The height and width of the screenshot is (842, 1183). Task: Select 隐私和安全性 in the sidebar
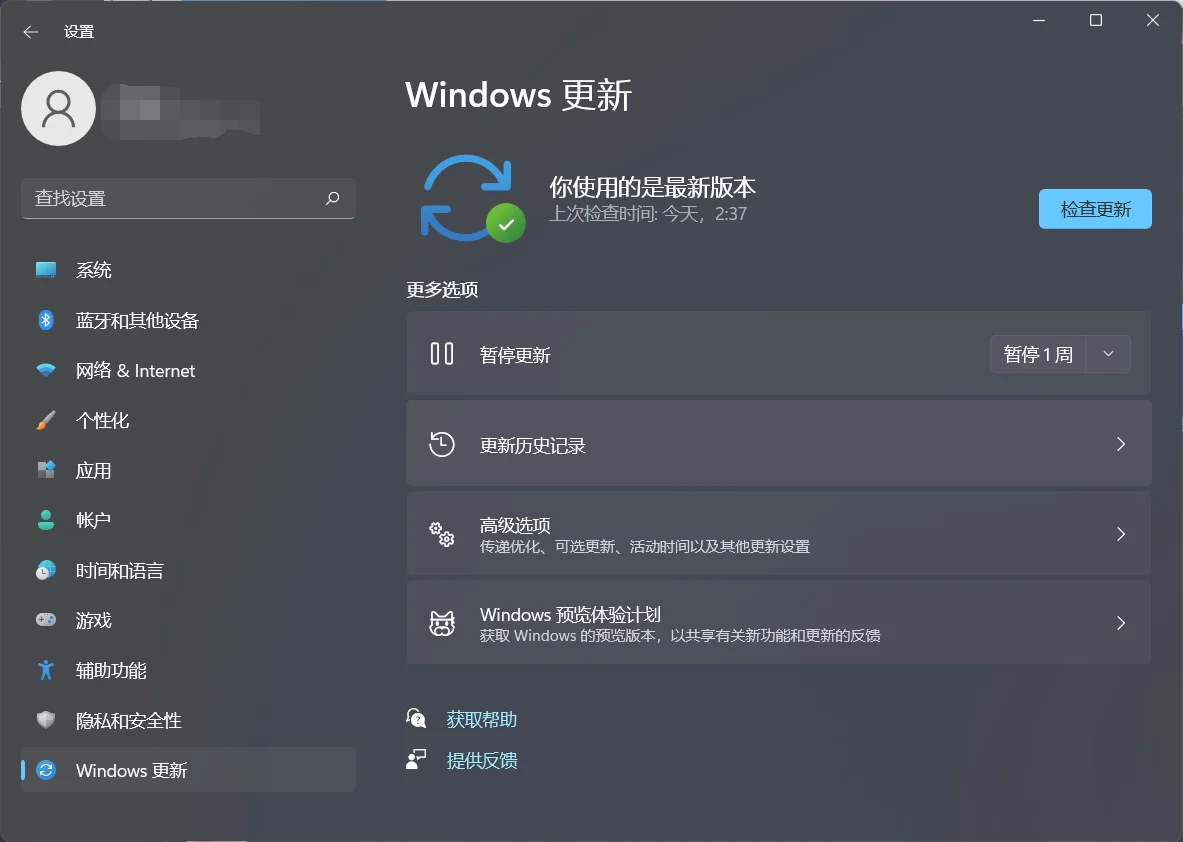(x=188, y=720)
